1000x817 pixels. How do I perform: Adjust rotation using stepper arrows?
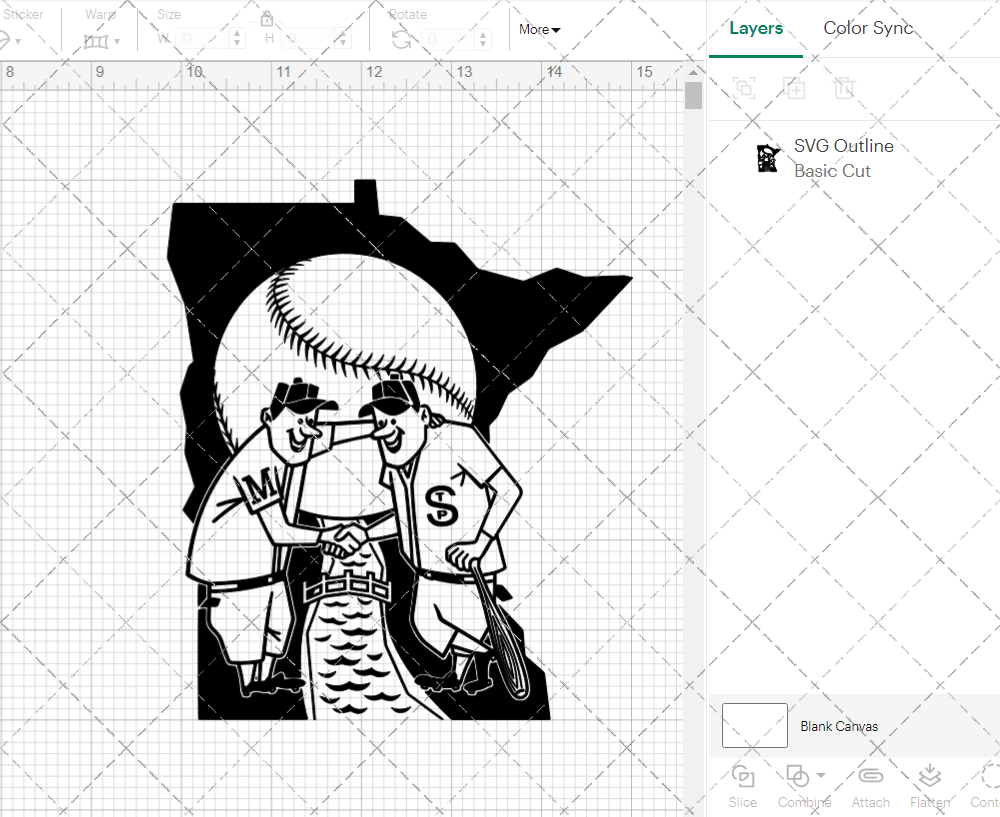[x=483, y=40]
